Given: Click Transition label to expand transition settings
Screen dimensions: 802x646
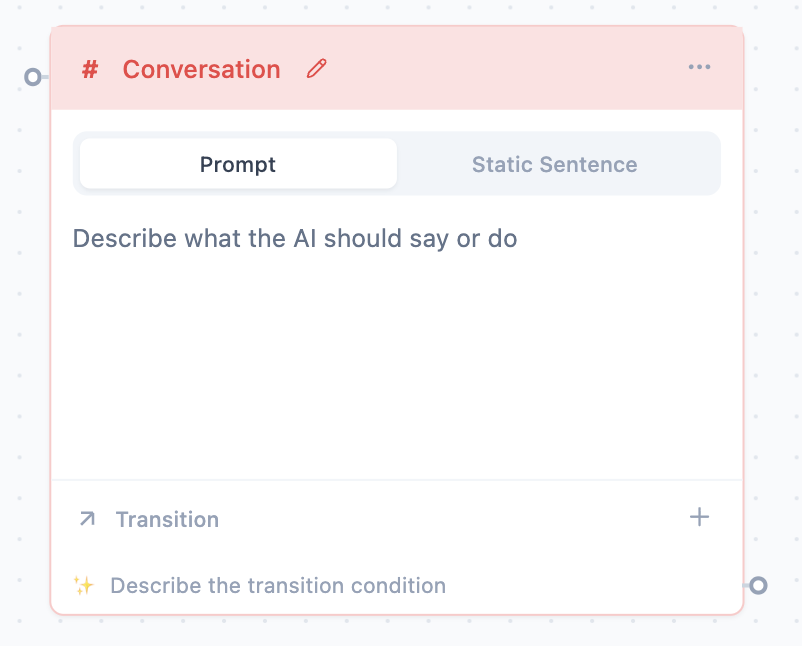Looking at the screenshot, I should click(x=167, y=519).
